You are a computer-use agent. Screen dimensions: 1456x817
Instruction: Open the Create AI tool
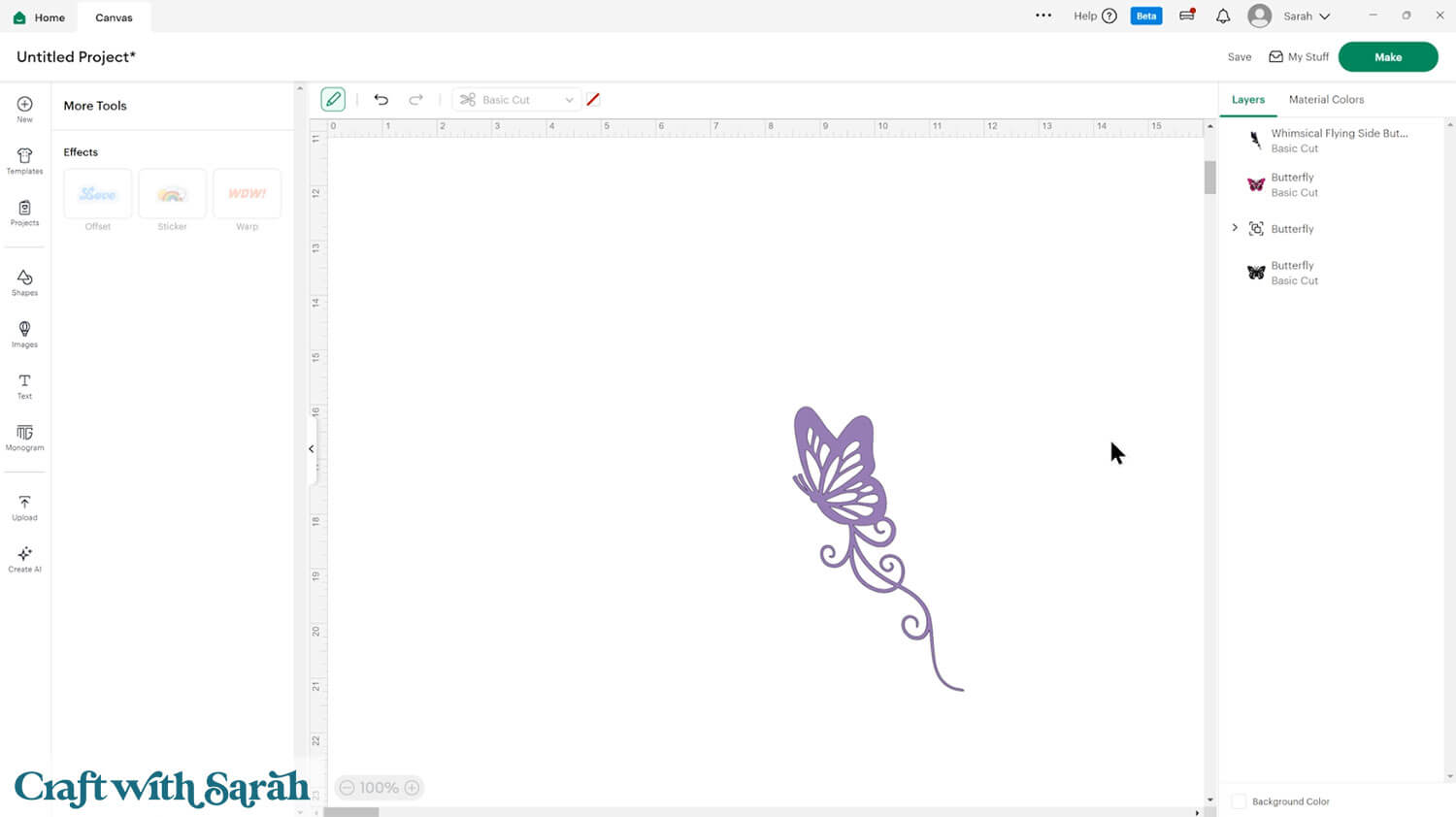tap(24, 559)
